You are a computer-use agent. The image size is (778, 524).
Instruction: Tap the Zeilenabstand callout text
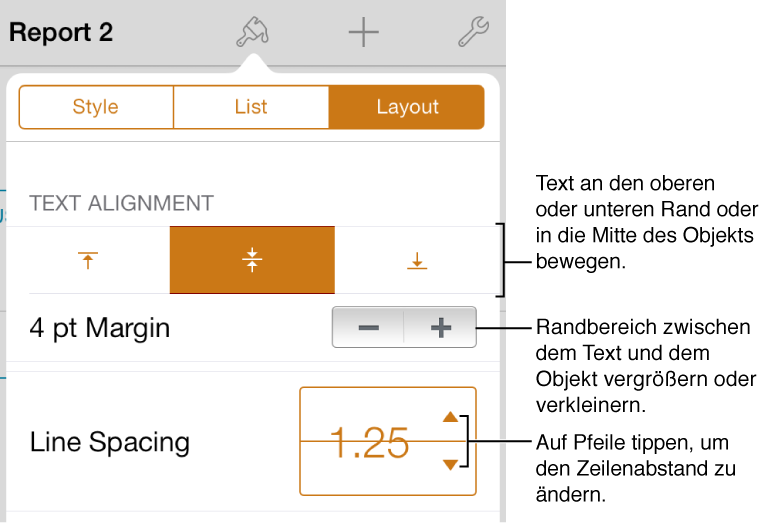point(635,468)
